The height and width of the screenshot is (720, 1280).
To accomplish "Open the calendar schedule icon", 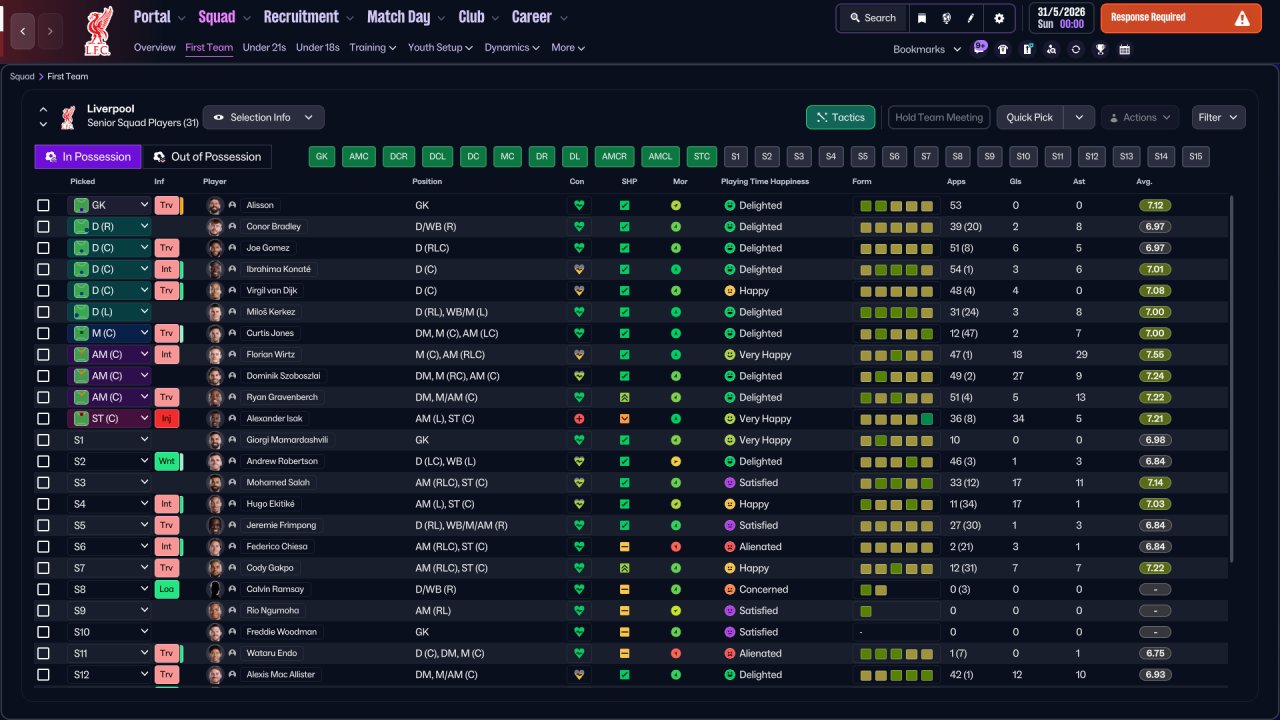I will [1124, 49].
